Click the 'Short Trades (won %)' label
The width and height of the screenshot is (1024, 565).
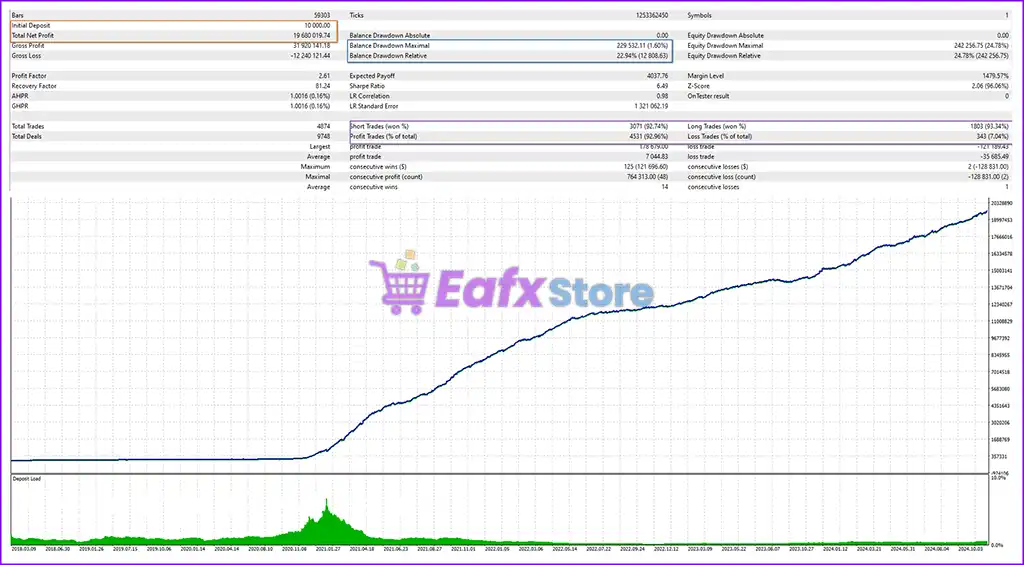point(379,126)
